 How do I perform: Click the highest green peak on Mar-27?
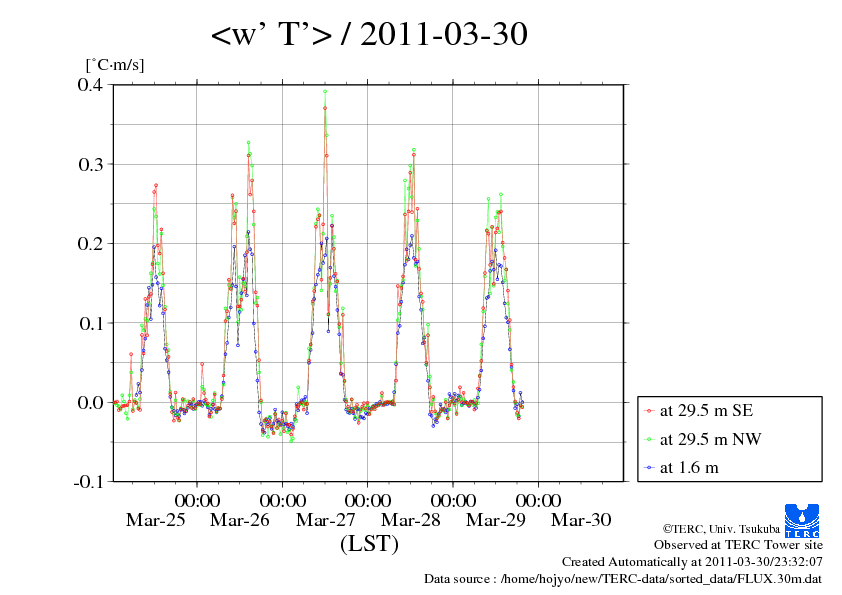click(325, 92)
